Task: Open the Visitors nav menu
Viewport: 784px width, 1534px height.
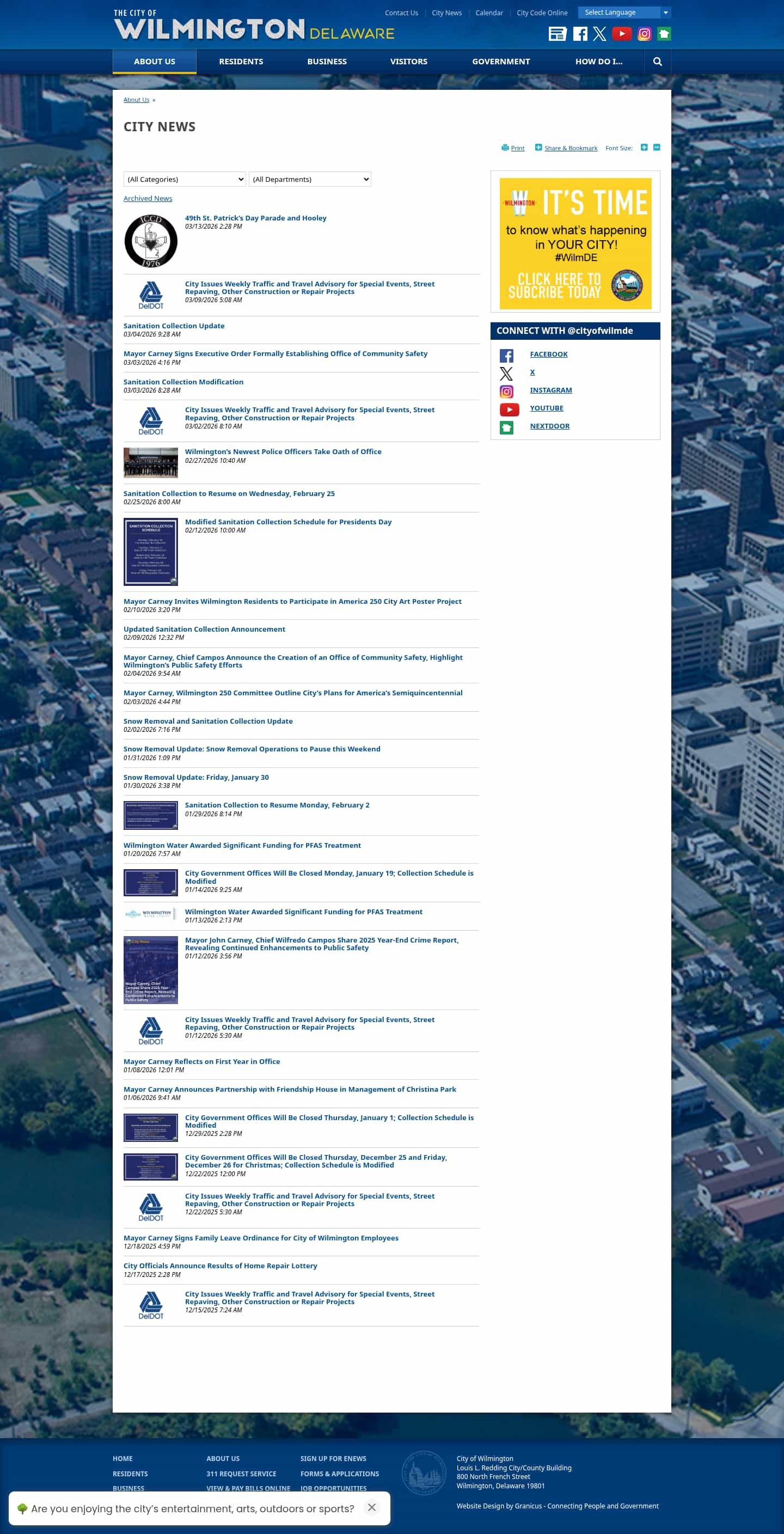Action: pos(408,62)
